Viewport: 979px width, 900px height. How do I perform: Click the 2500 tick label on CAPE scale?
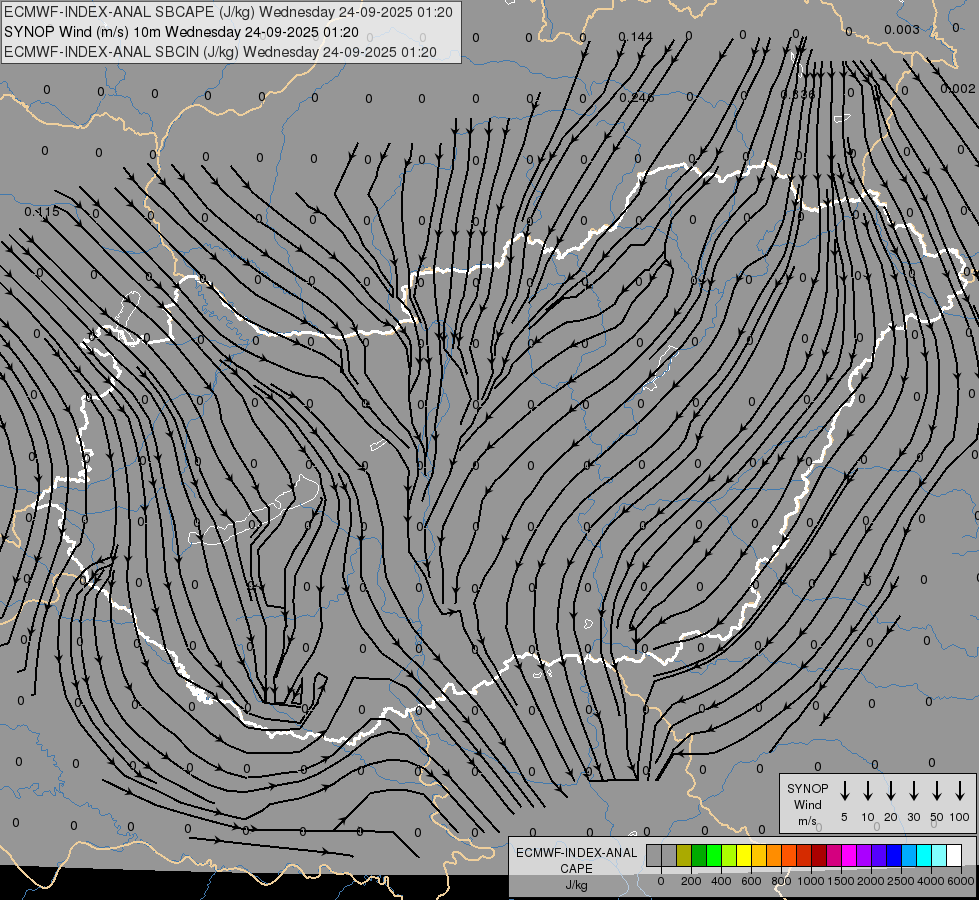coord(901,881)
